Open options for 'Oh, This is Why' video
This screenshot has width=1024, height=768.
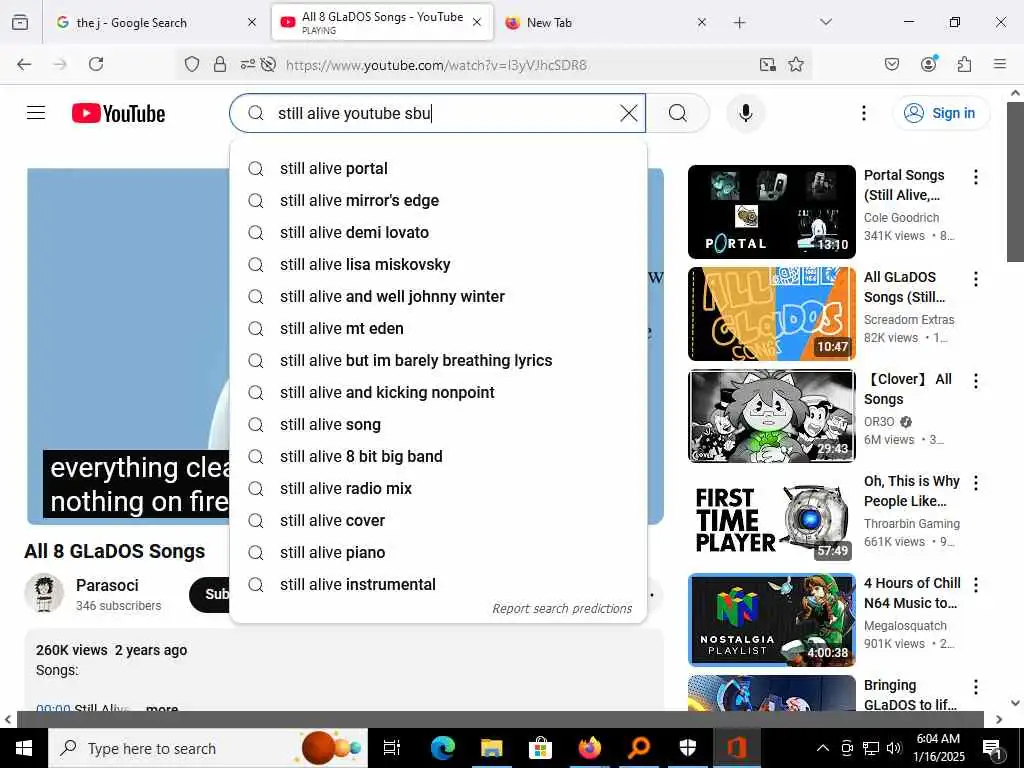[x=976, y=483]
